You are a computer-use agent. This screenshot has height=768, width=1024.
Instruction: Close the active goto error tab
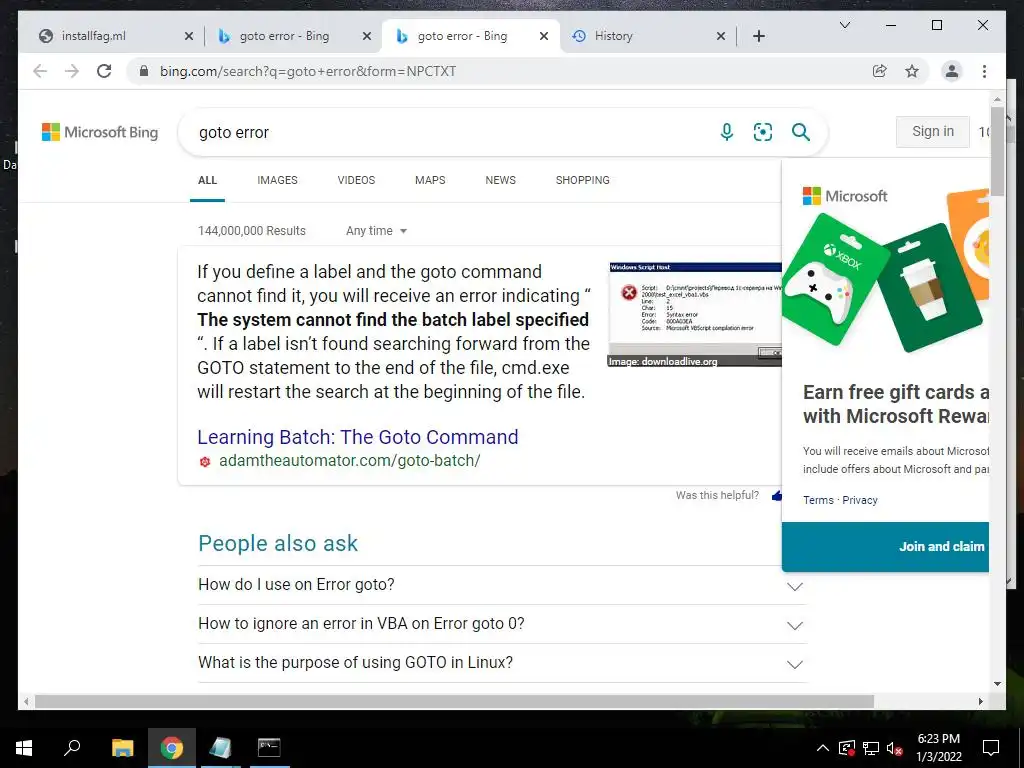point(543,36)
